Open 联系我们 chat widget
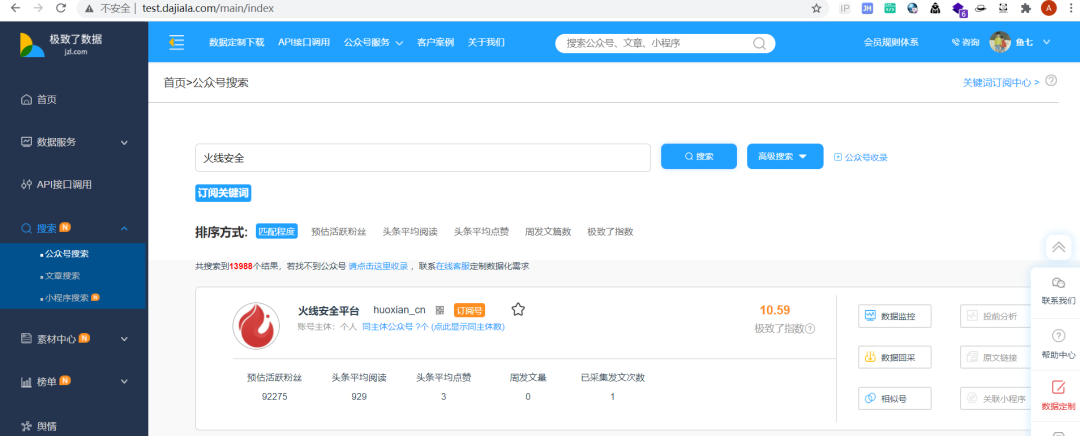Viewport: 1080px width, 436px height. 1058,291
